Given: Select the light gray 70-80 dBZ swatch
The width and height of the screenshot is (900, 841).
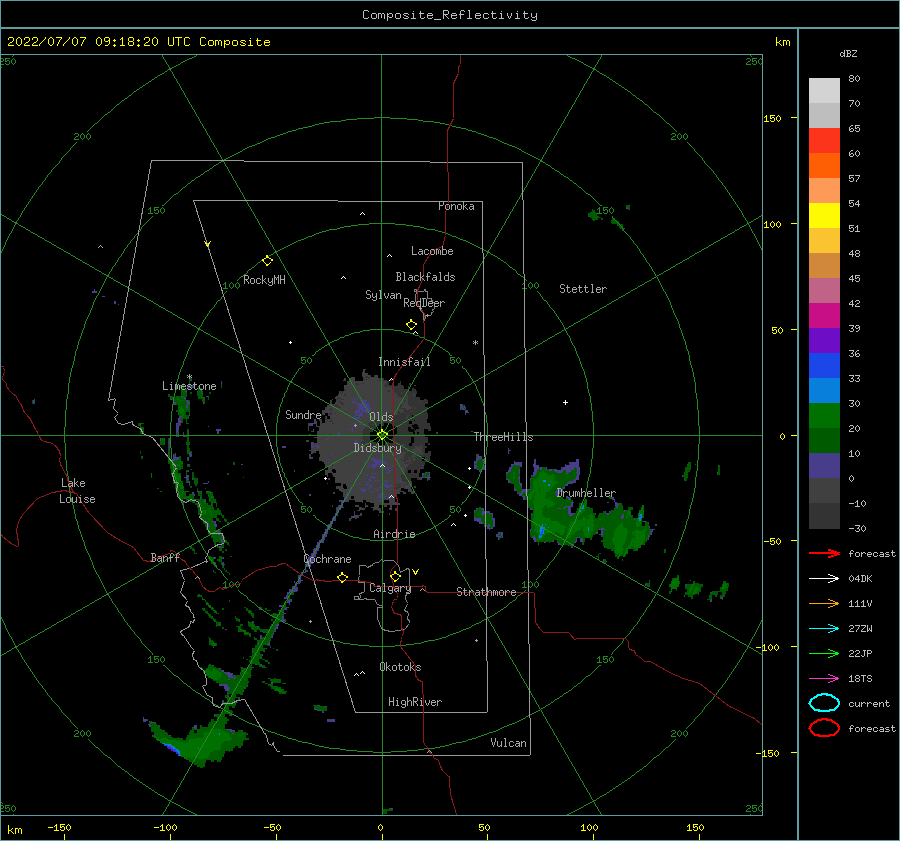Looking at the screenshot, I should [x=824, y=90].
